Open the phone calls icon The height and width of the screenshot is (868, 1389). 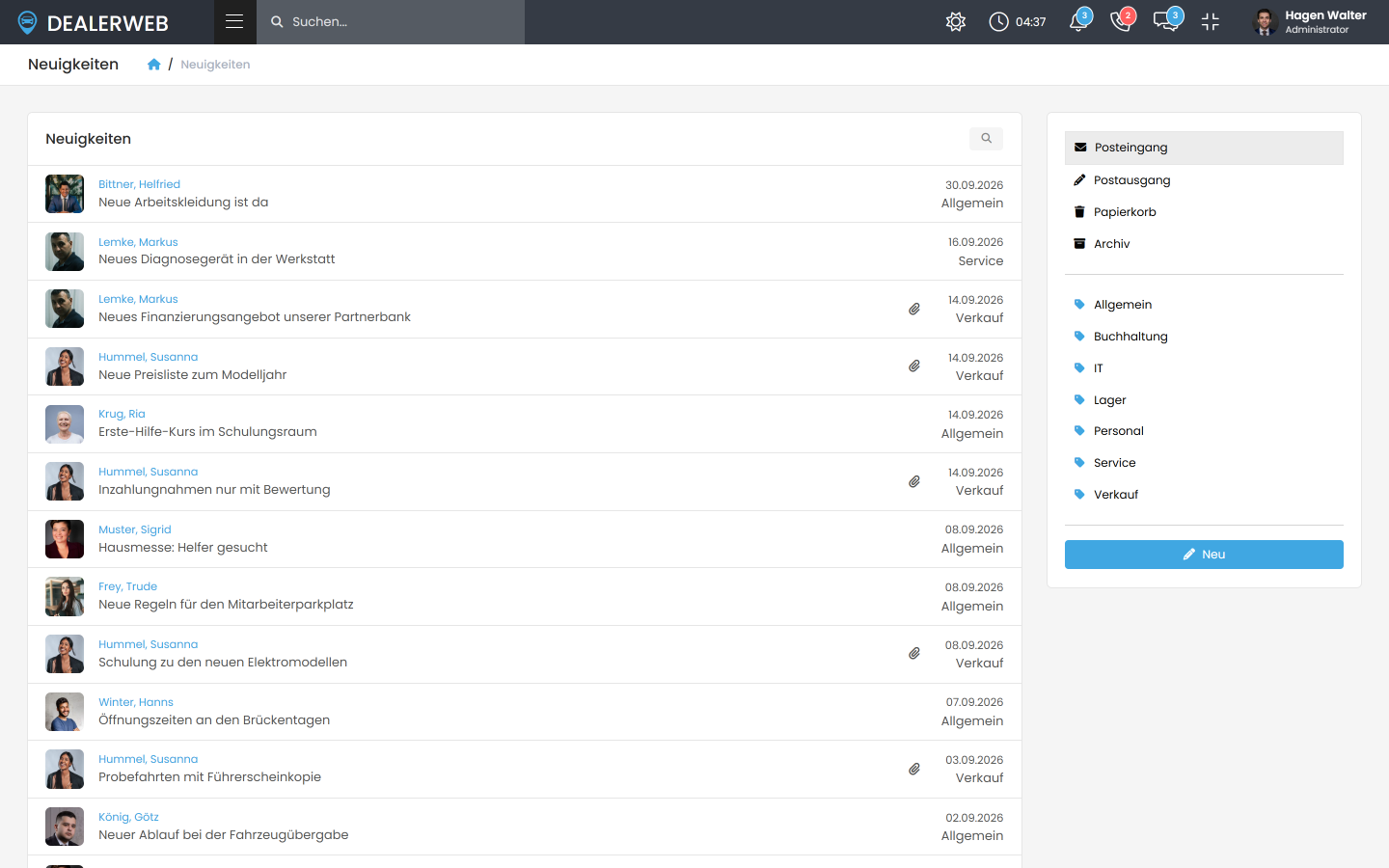point(1122,21)
